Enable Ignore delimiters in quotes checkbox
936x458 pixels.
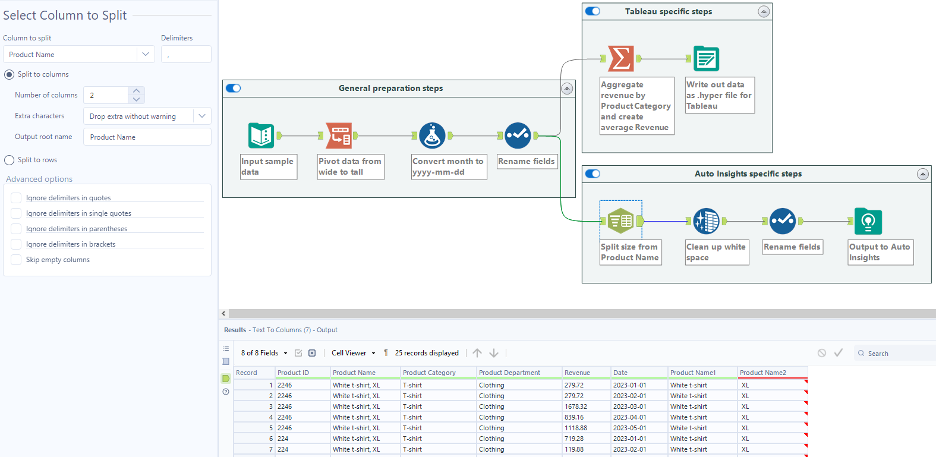[16, 198]
